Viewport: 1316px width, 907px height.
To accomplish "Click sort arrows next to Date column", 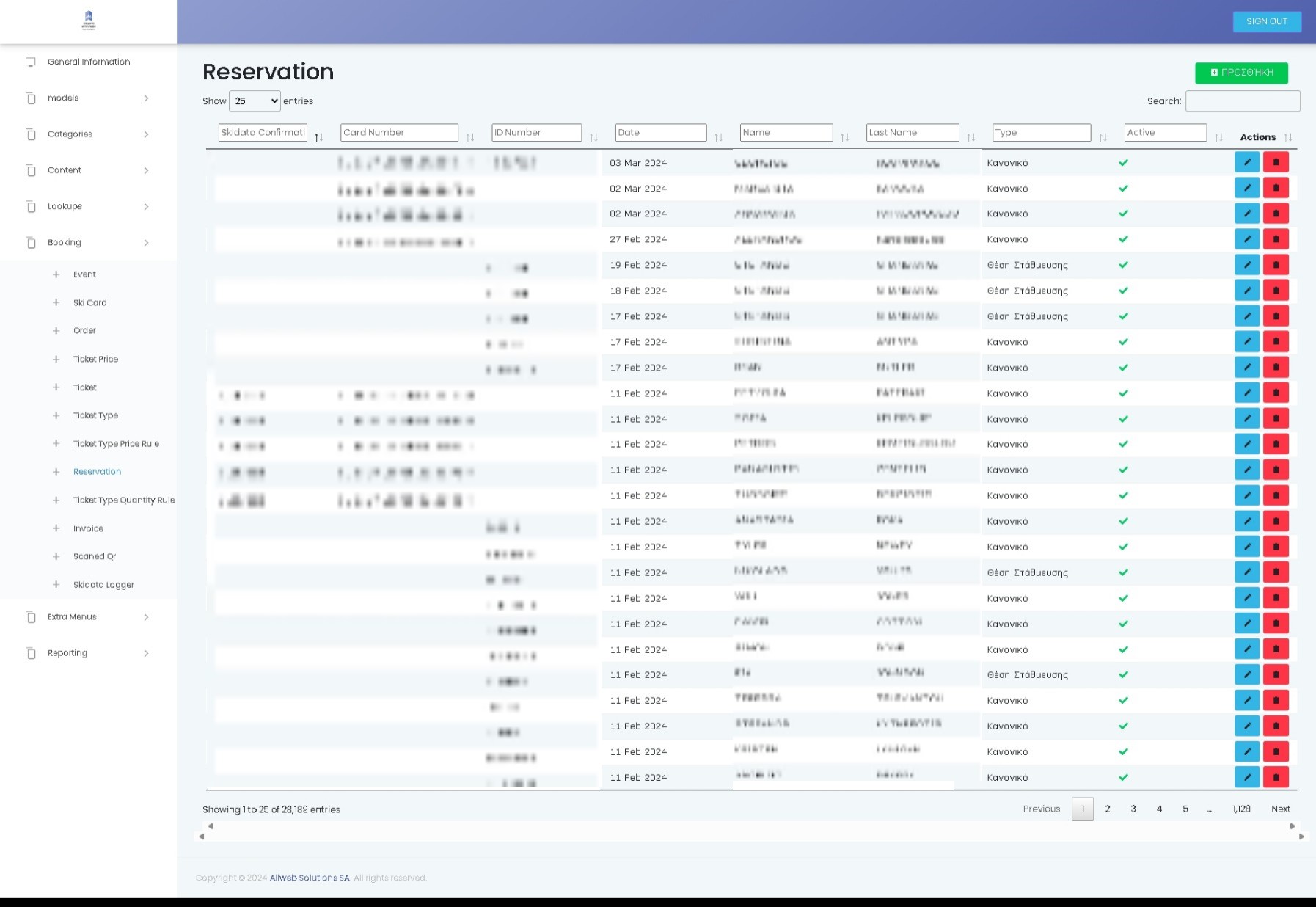I will tap(718, 137).
